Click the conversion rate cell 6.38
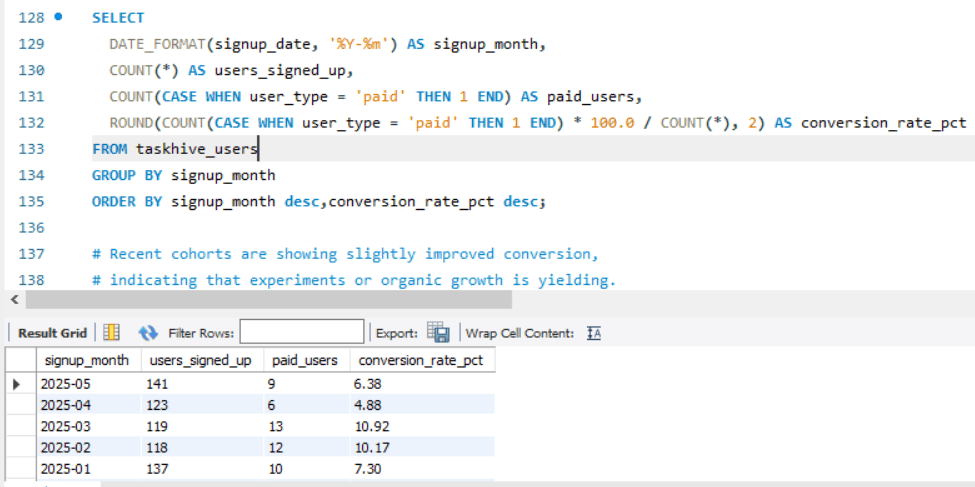 click(423, 384)
